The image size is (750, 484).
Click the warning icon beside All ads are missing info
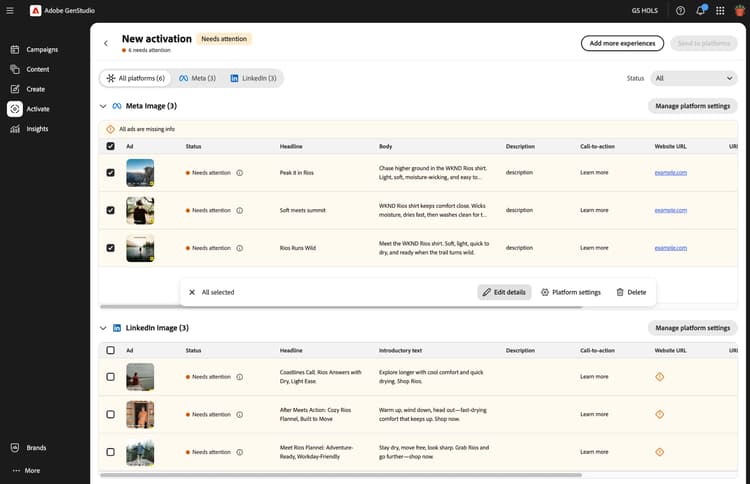coord(110,129)
